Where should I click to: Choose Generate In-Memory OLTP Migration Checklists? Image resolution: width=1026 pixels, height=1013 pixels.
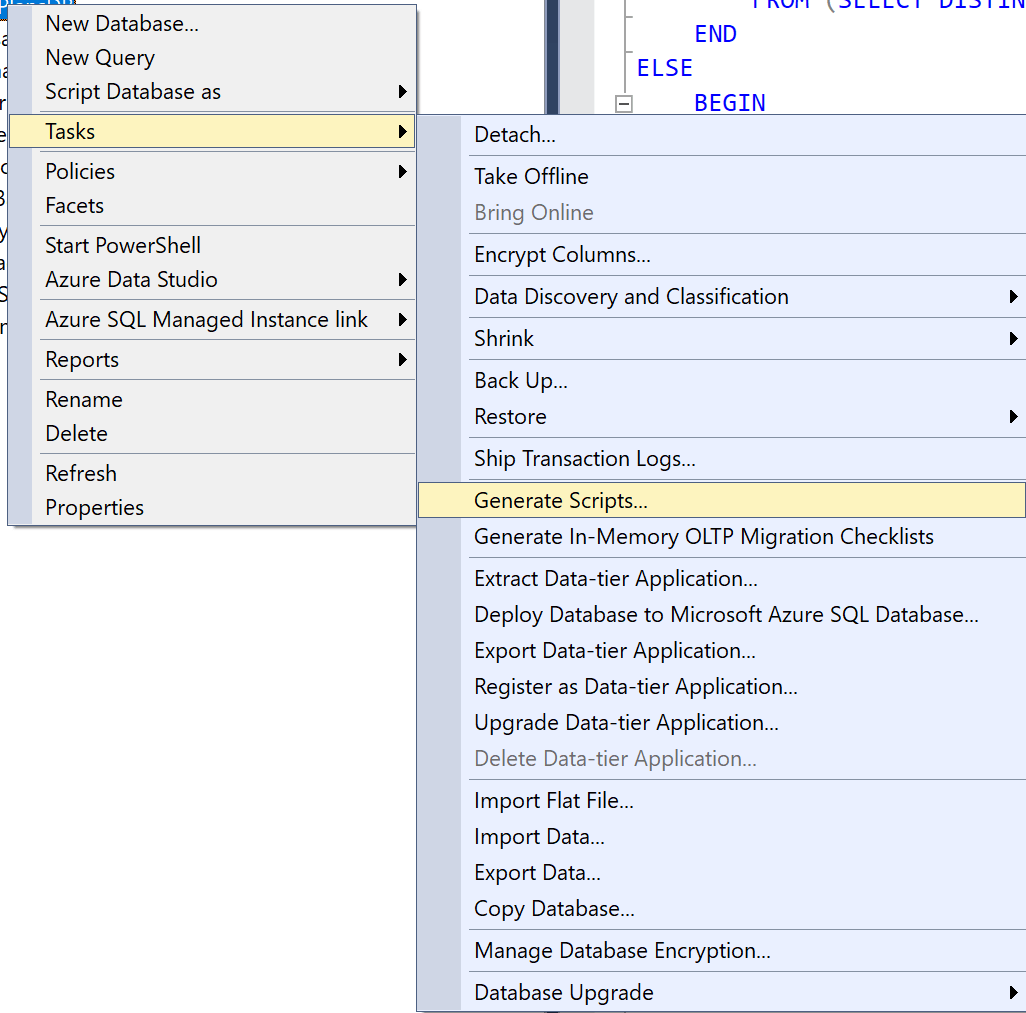(722, 537)
